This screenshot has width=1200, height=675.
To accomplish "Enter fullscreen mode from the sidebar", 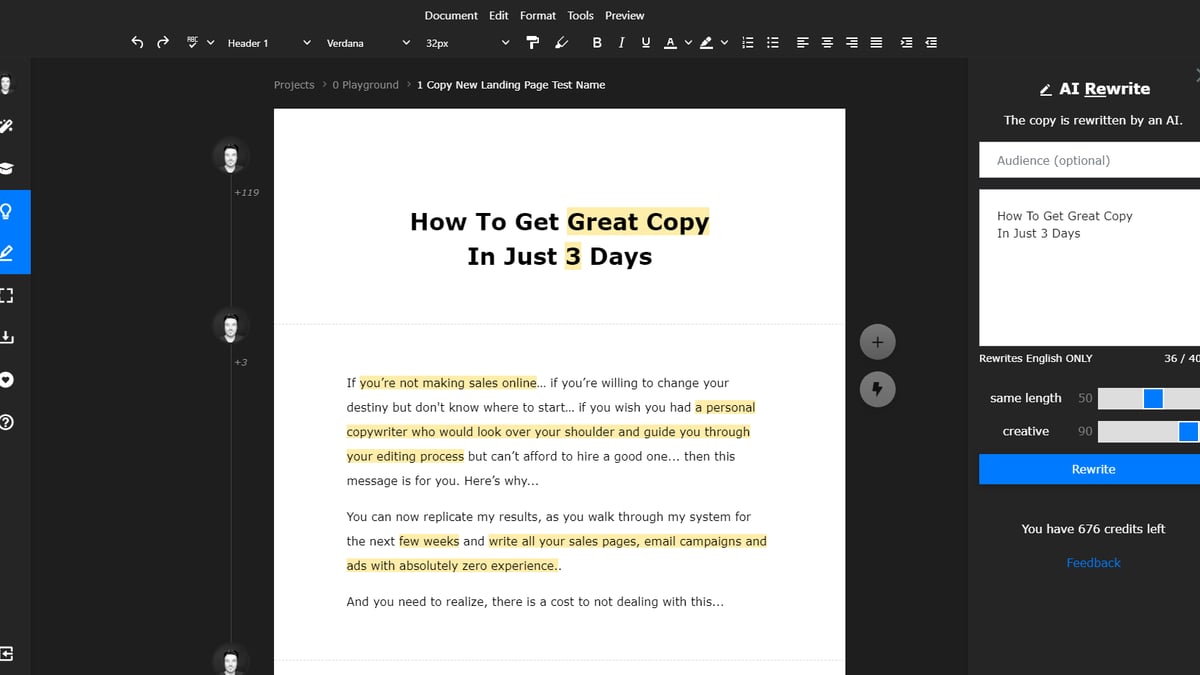I will 6,296.
